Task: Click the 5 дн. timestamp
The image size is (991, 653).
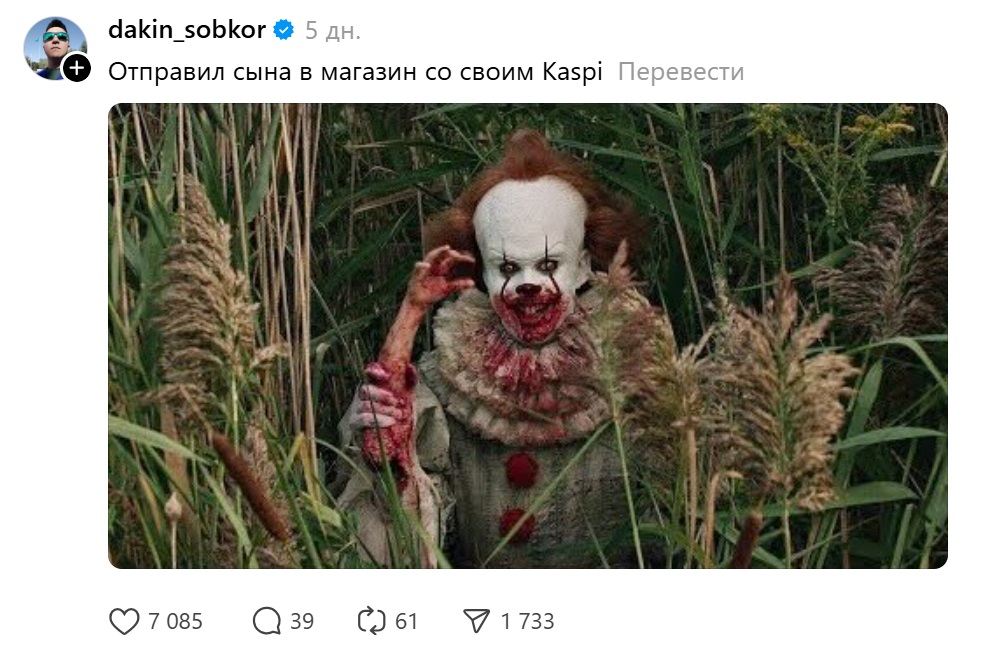Action: point(332,30)
